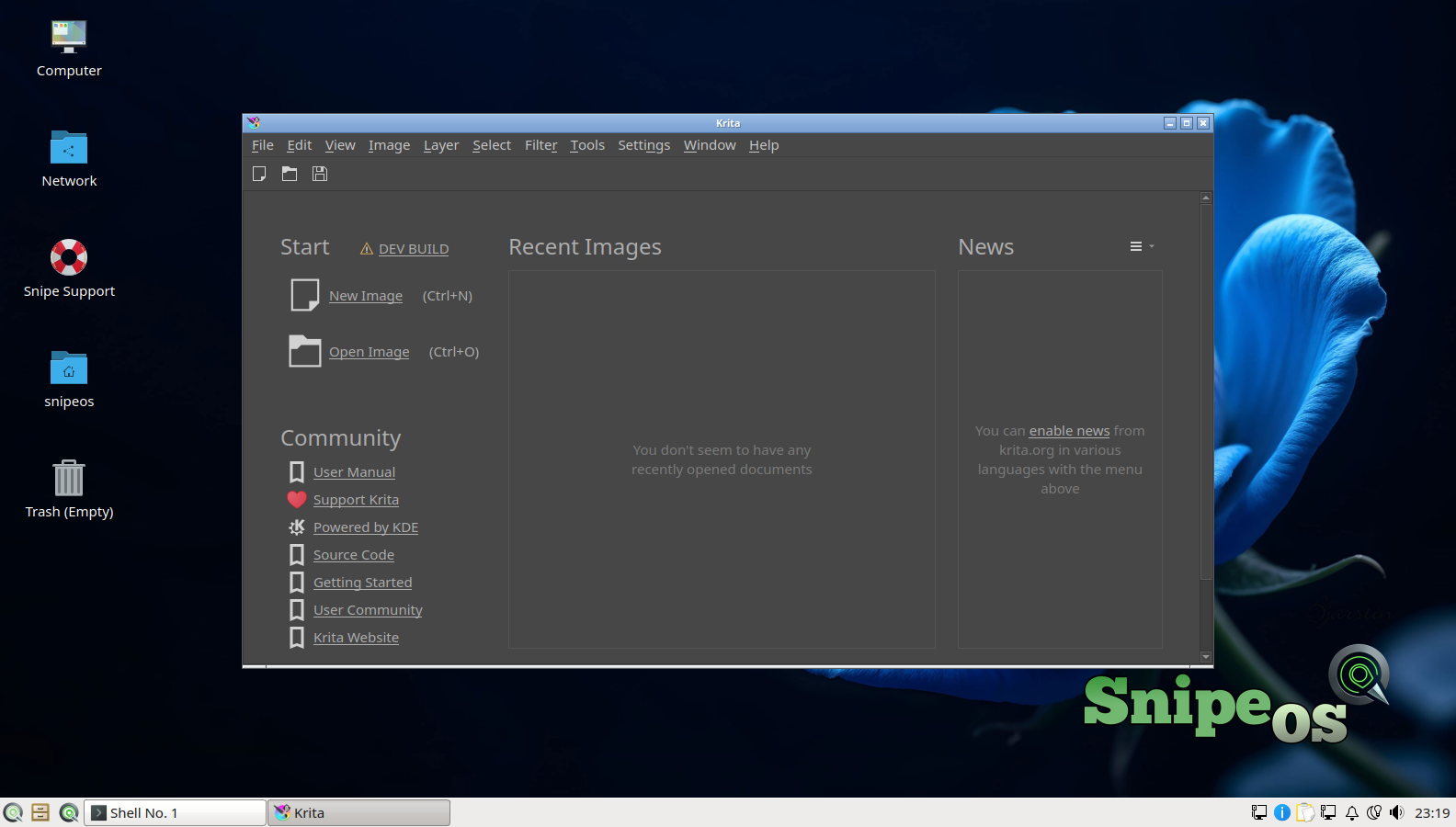
Task: Select the snipeos home folder icon
Action: pyautogui.click(x=69, y=380)
